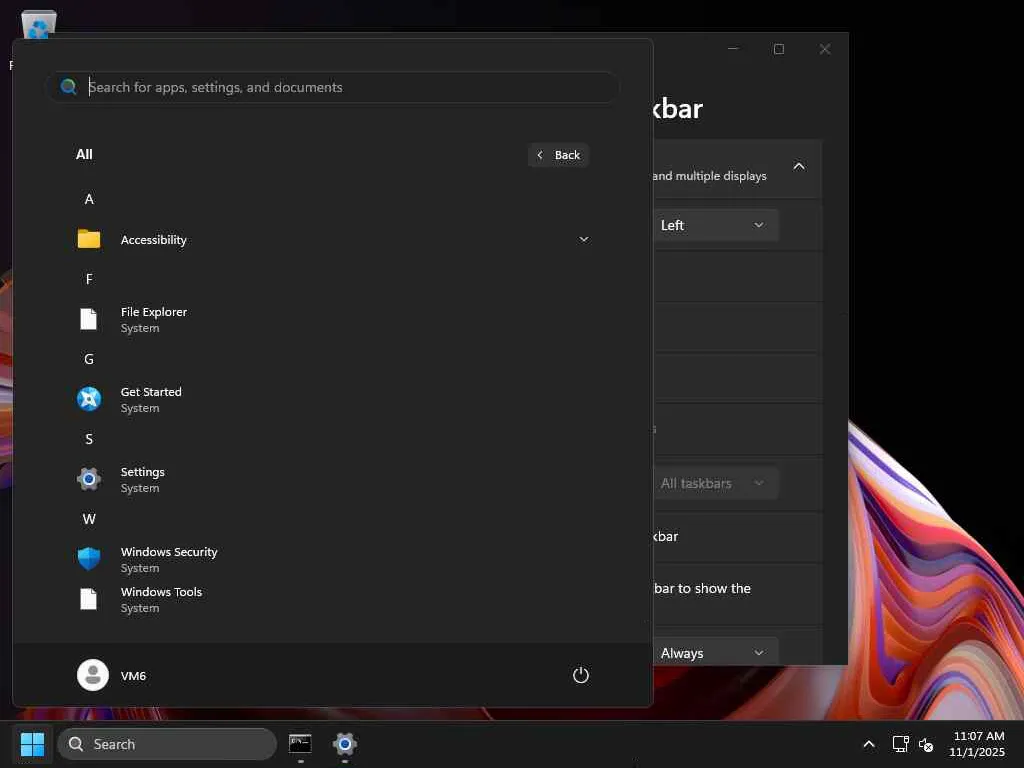This screenshot has height=768, width=1024.
Task: Click the VM6 account name
Action: click(x=133, y=676)
